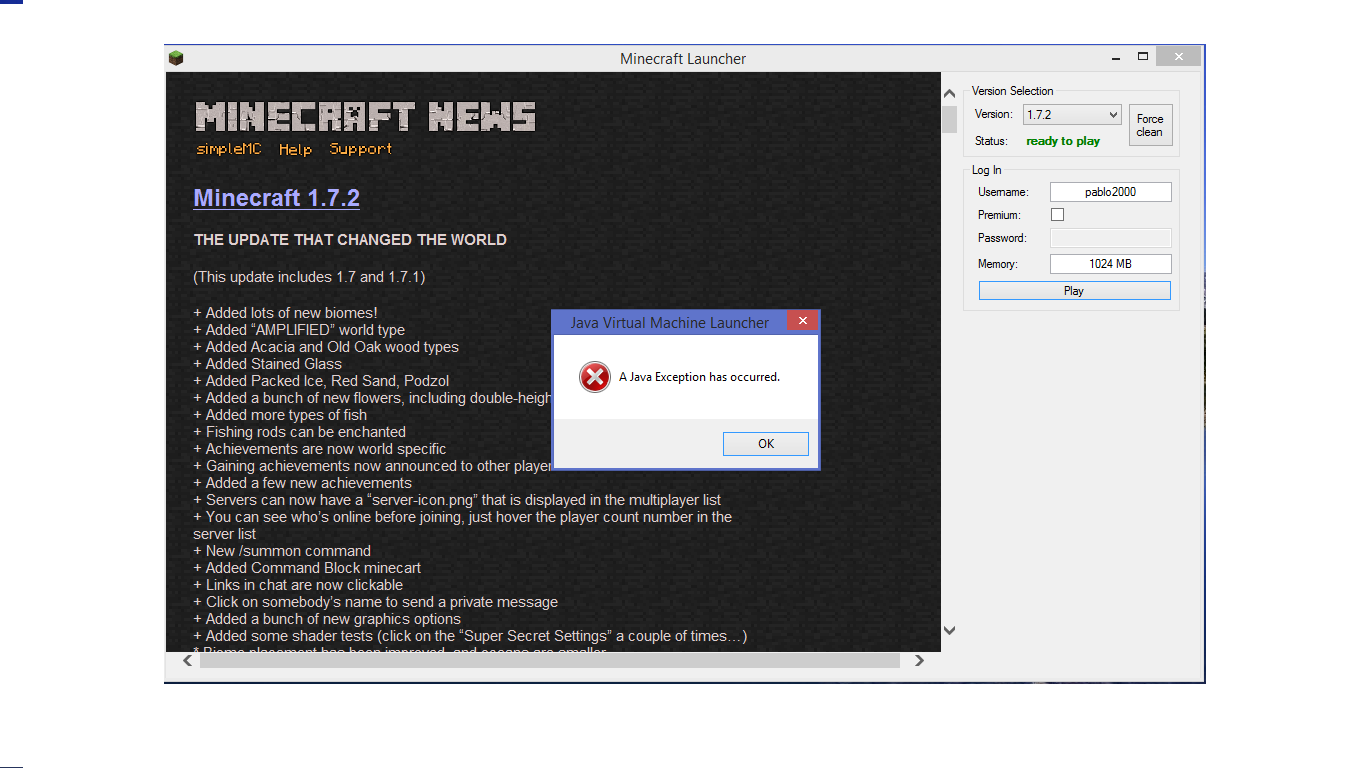The image size is (1366, 768).
Task: Click the vertical scrollbar down arrow
Action: click(950, 630)
